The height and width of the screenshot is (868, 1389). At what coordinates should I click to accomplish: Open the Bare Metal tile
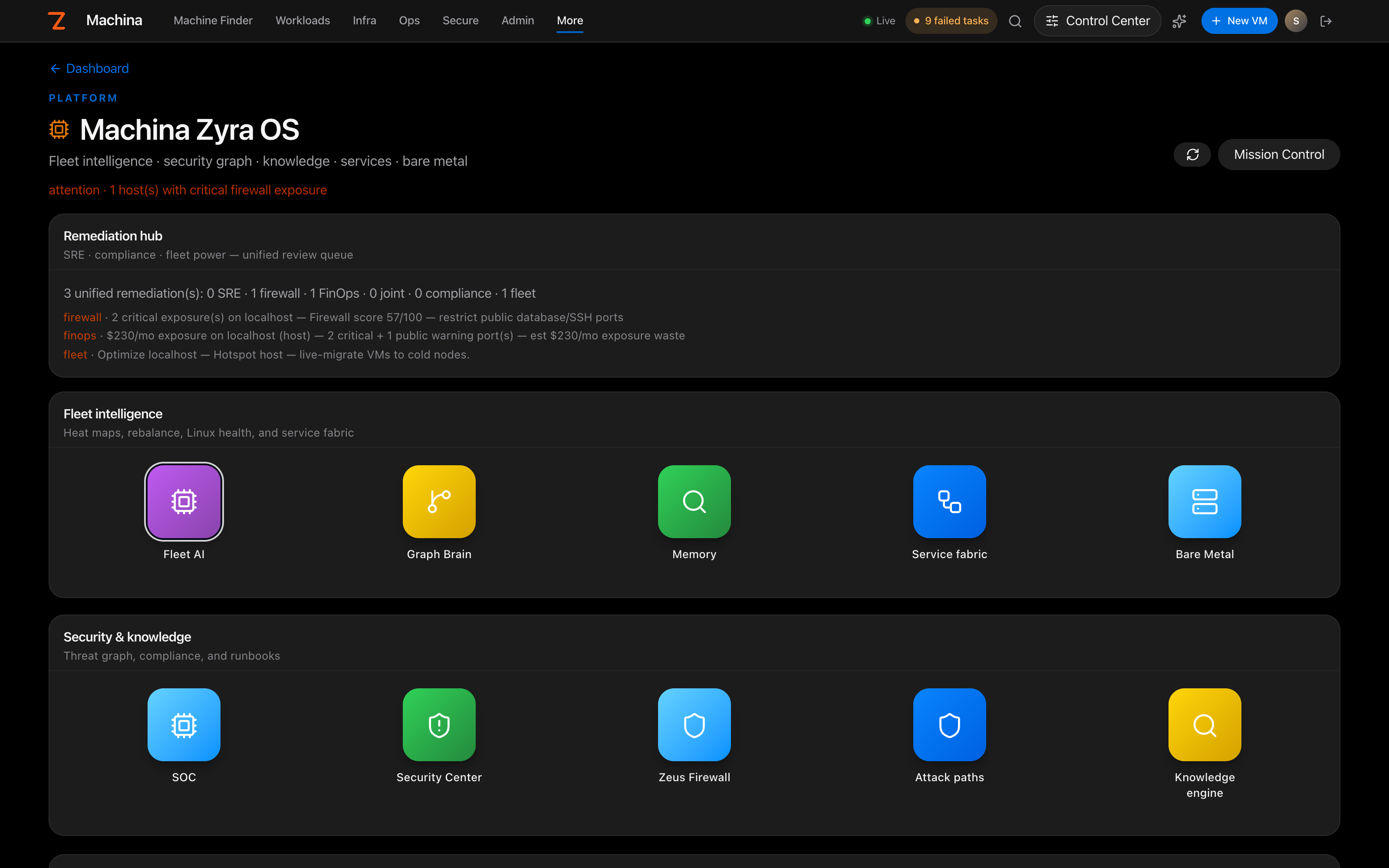pos(1205,502)
